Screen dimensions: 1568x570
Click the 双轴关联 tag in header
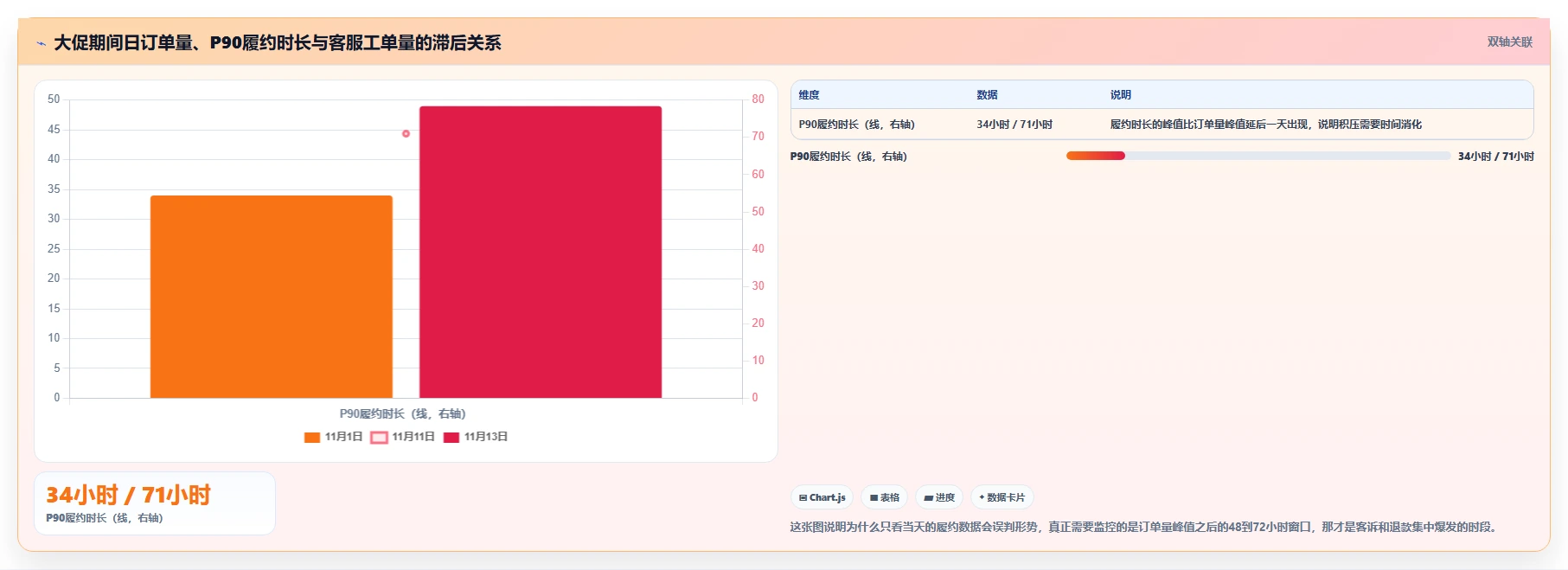[1509, 42]
